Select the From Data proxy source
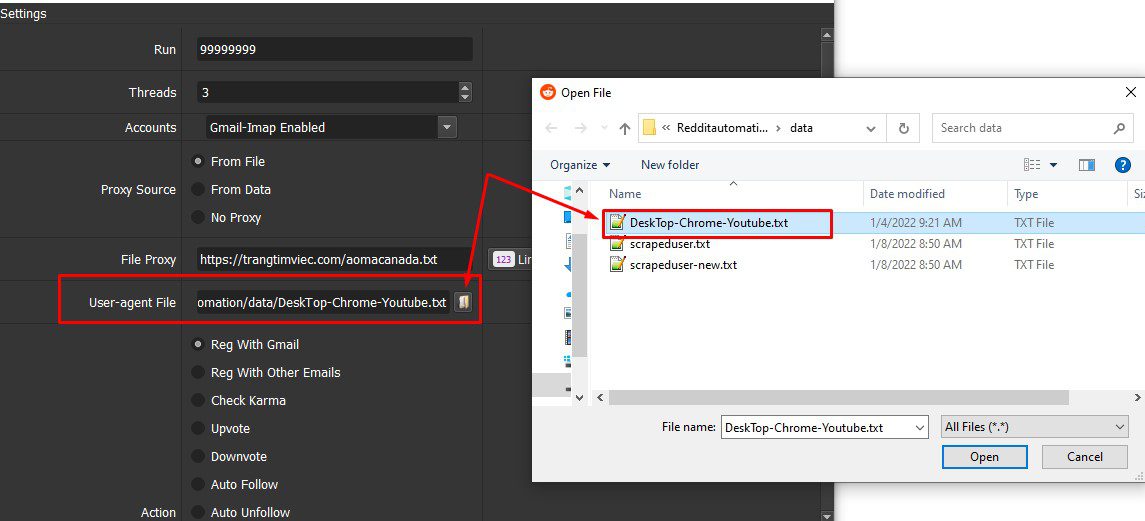 pyautogui.click(x=197, y=189)
